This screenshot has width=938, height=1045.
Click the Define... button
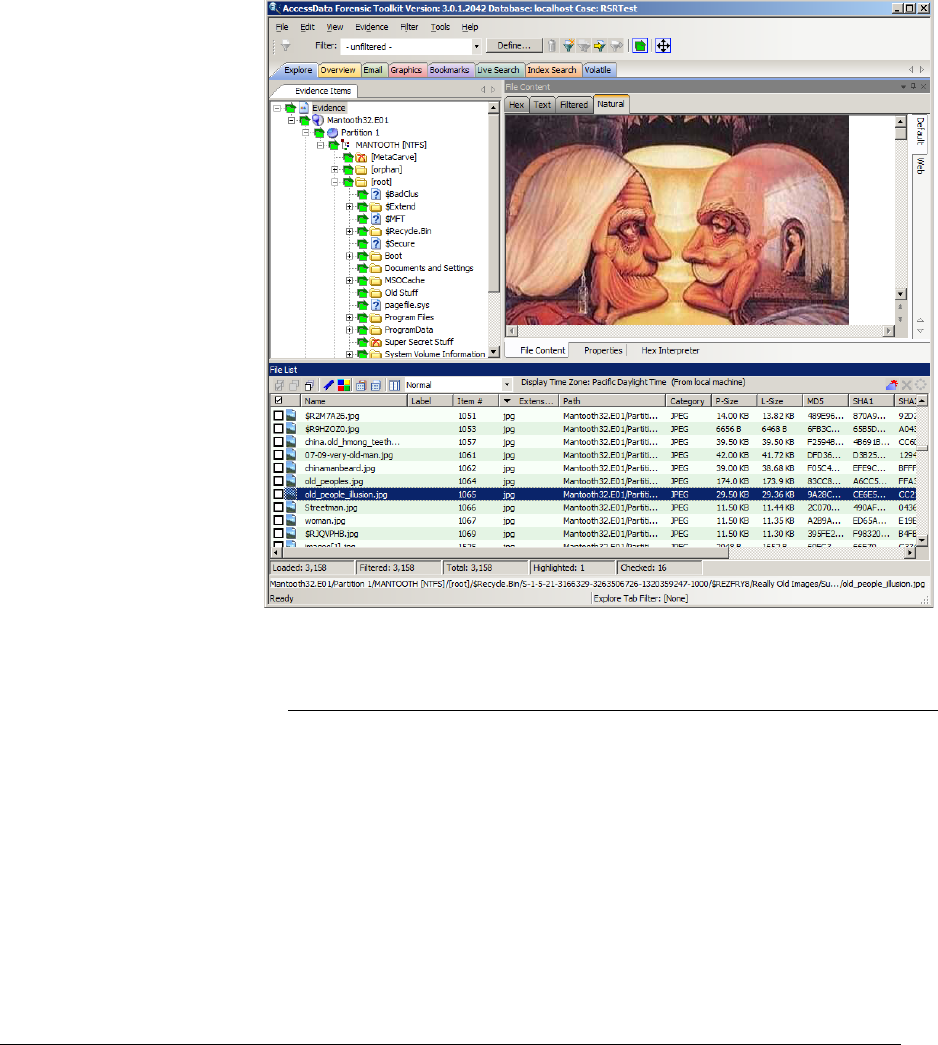[514, 46]
